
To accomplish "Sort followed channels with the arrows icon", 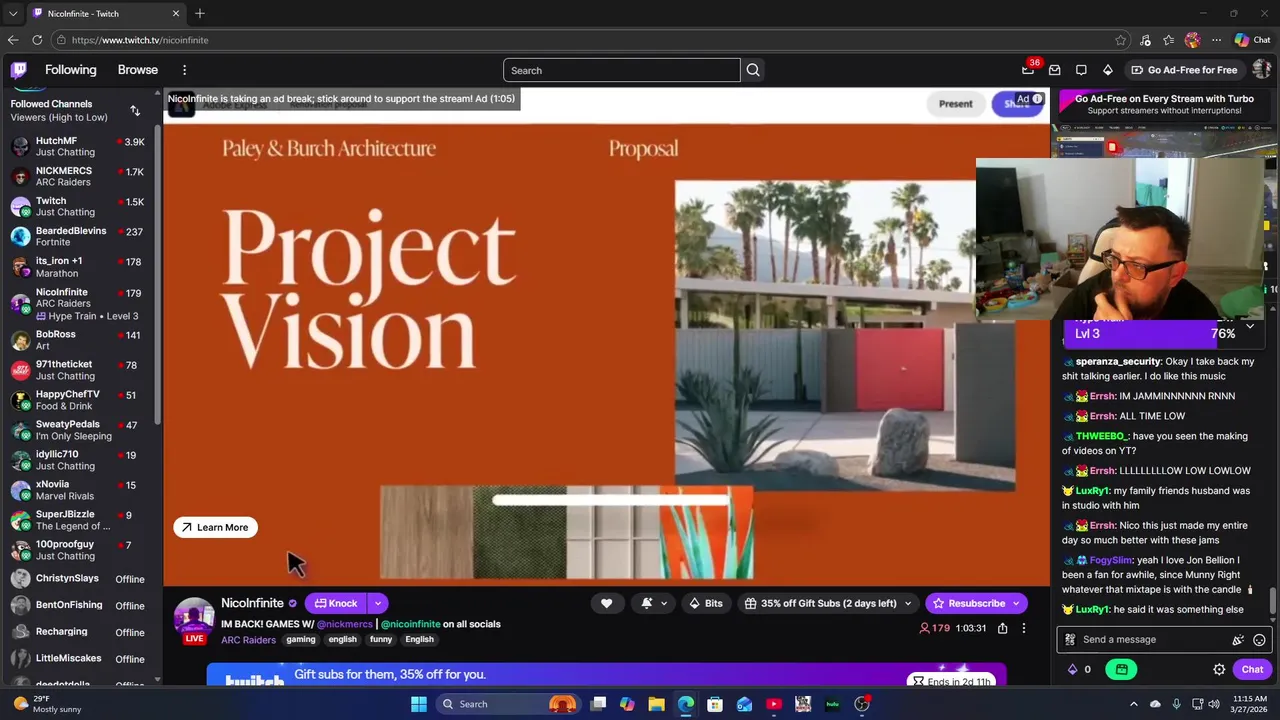I will tap(135, 110).
